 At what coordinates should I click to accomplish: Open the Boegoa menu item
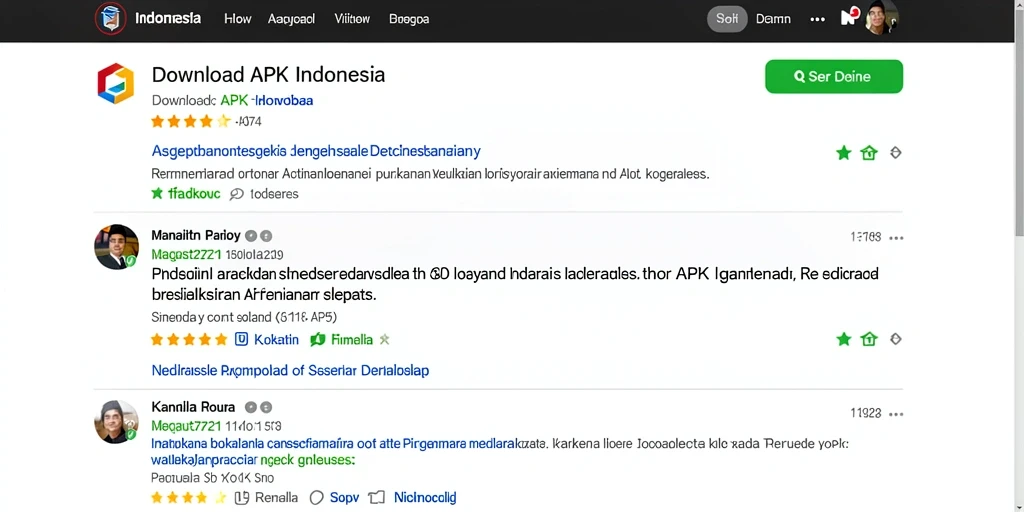tap(409, 19)
